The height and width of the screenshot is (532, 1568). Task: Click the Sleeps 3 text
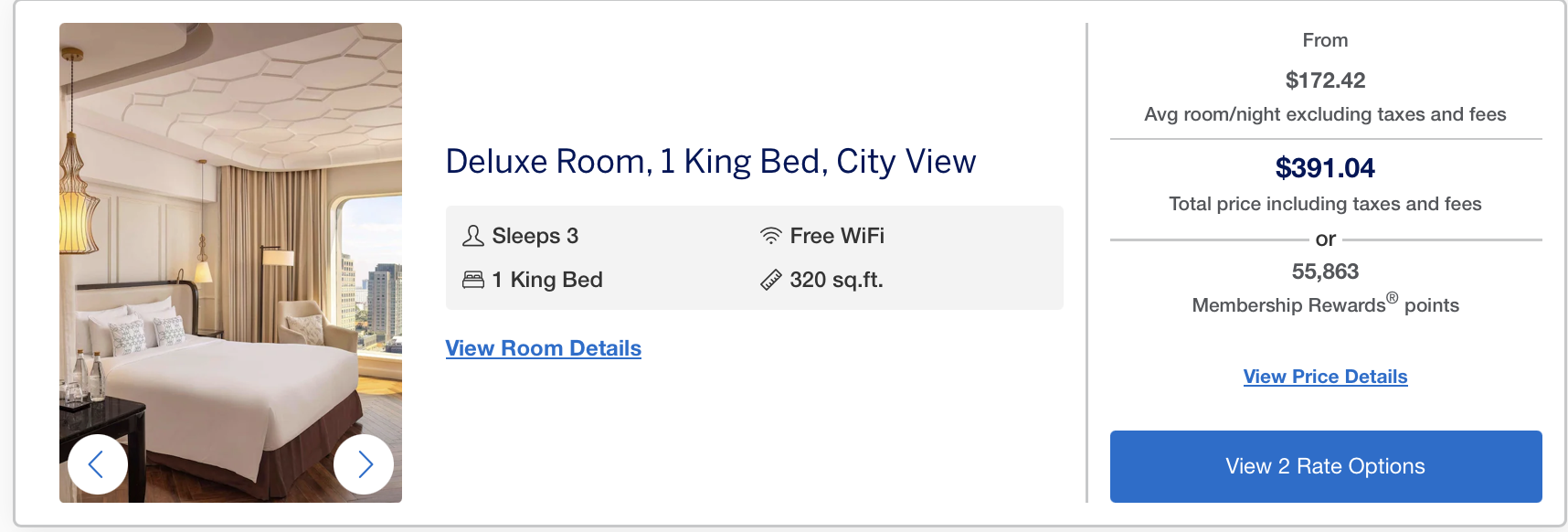(535, 236)
